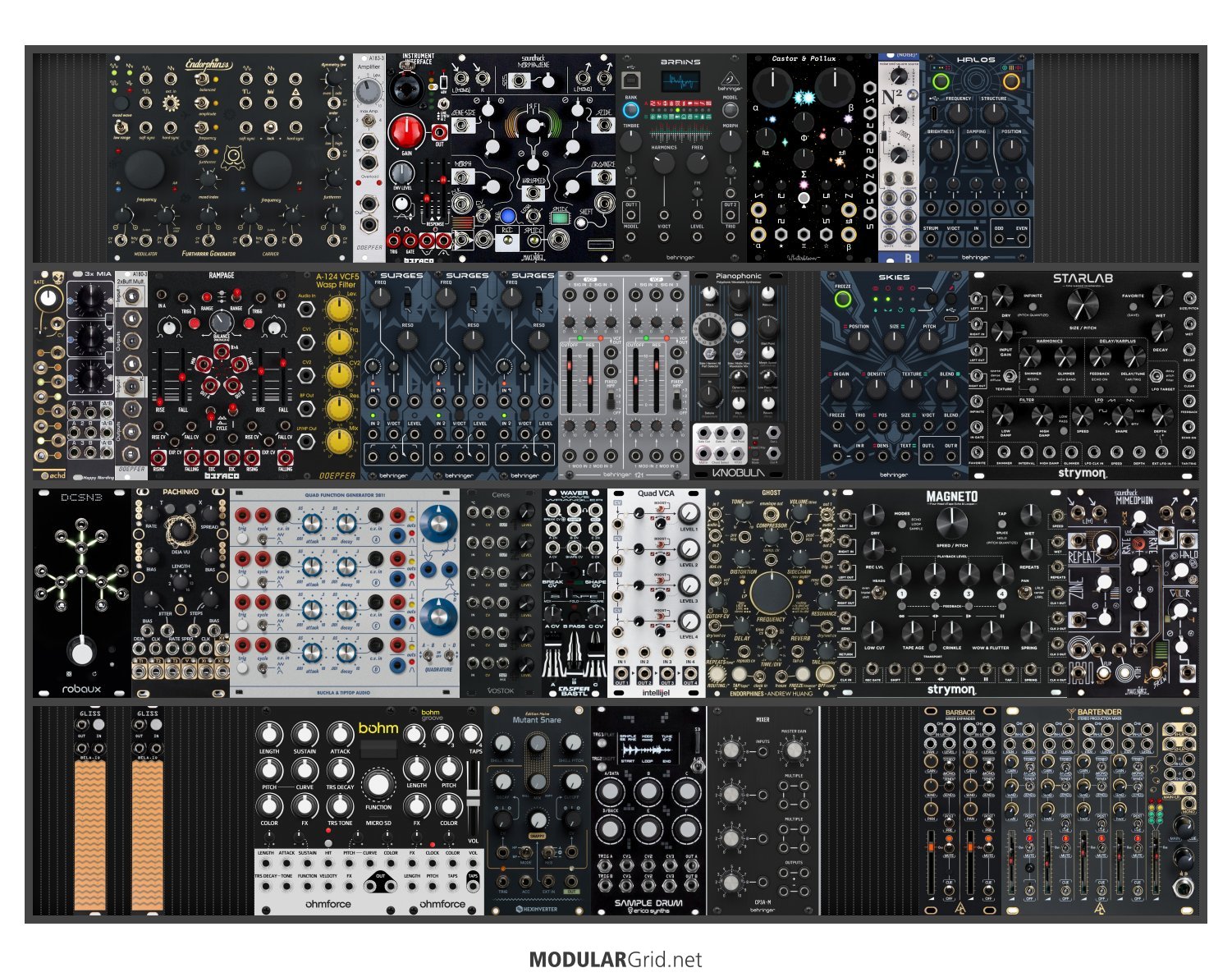Click the Density knob on Skies
This screenshot has height=977, width=1232.
click(877, 389)
